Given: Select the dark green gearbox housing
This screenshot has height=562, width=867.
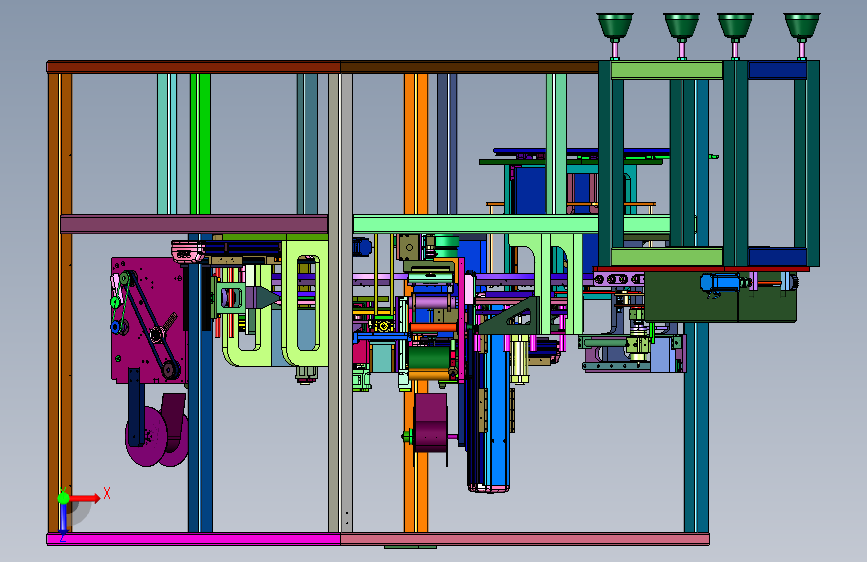Looking at the screenshot, I should 720,296.
